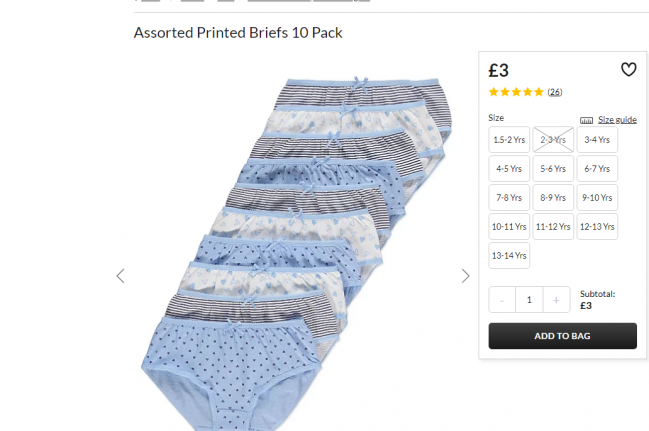Viewport: 649px width, 431px height.
Task: Open the 26 reviews link
Action: coord(555,92)
